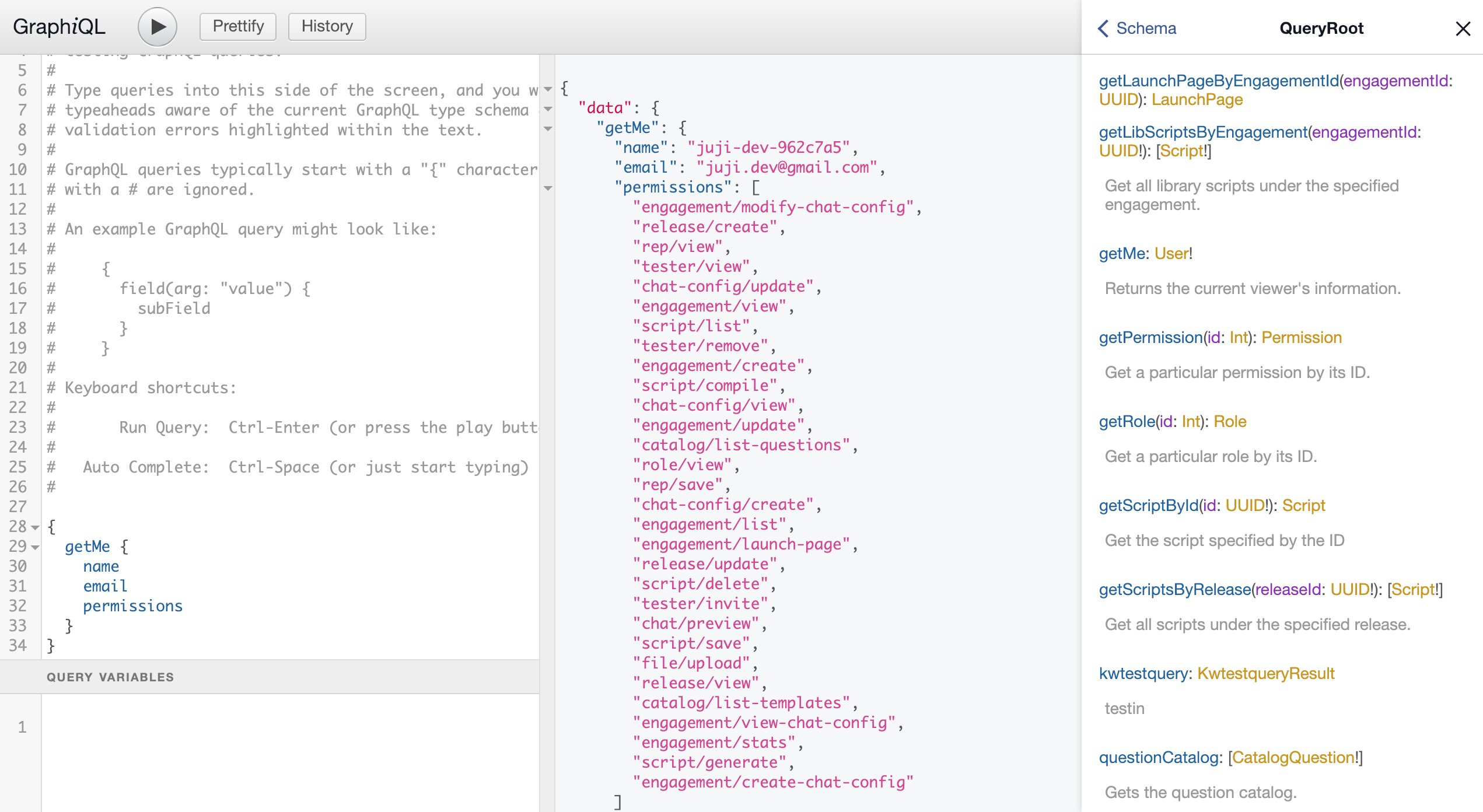Open the LaunchPage type link
1483x812 pixels.
(1197, 99)
